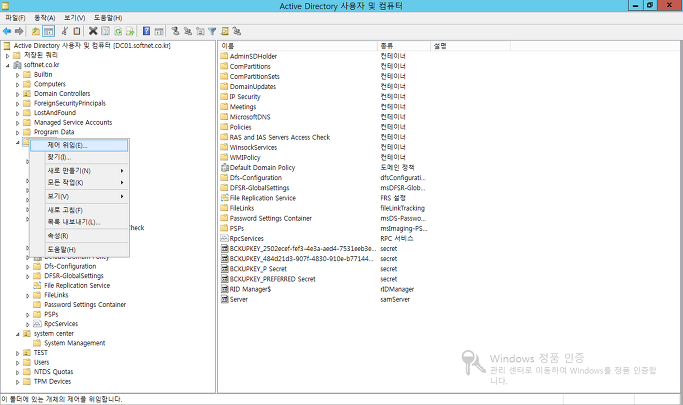Select LostAndFound in the tree
The height and width of the screenshot is (405, 683).
55,113
